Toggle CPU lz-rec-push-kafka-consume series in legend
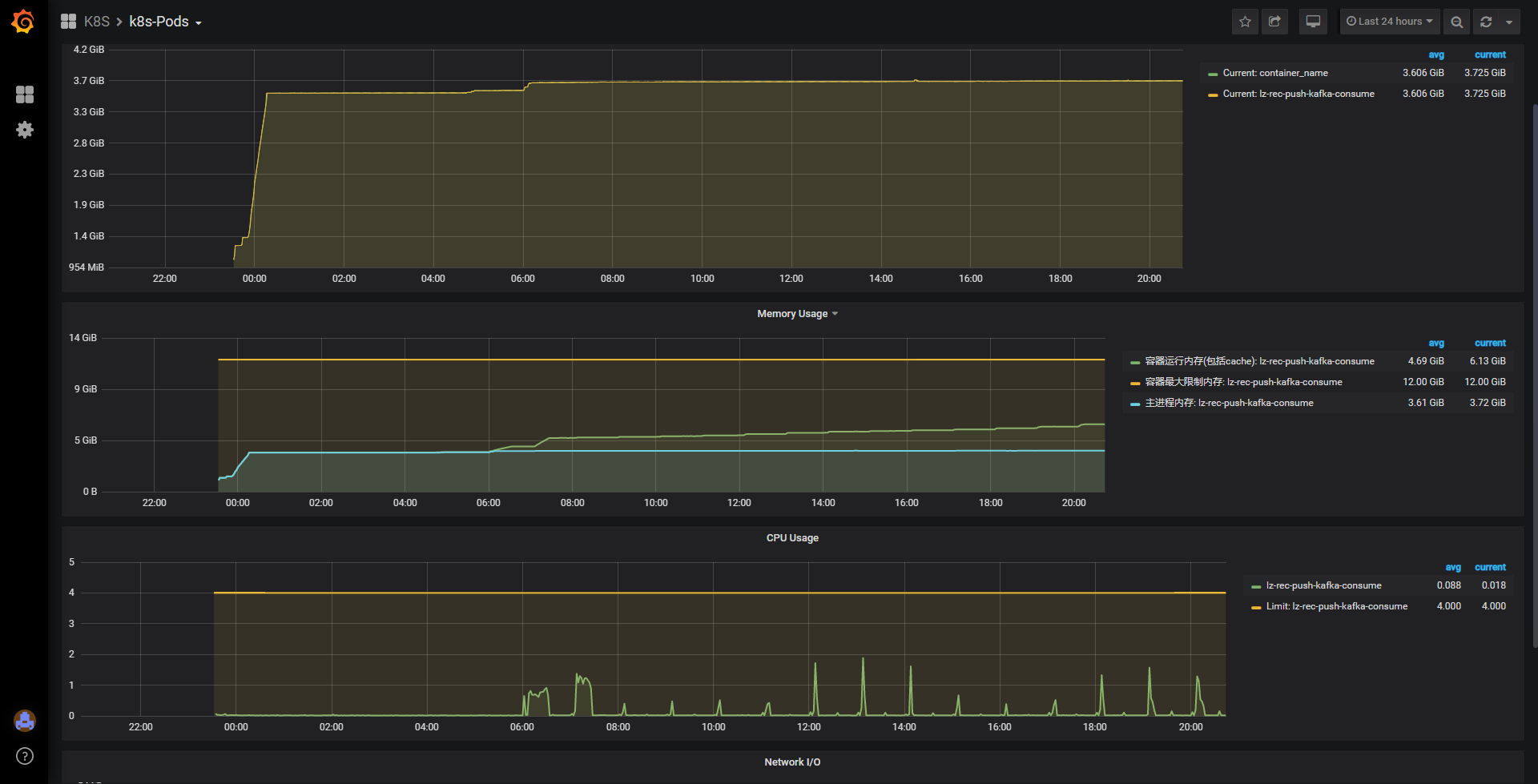Image resolution: width=1538 pixels, height=784 pixels. click(x=1323, y=585)
